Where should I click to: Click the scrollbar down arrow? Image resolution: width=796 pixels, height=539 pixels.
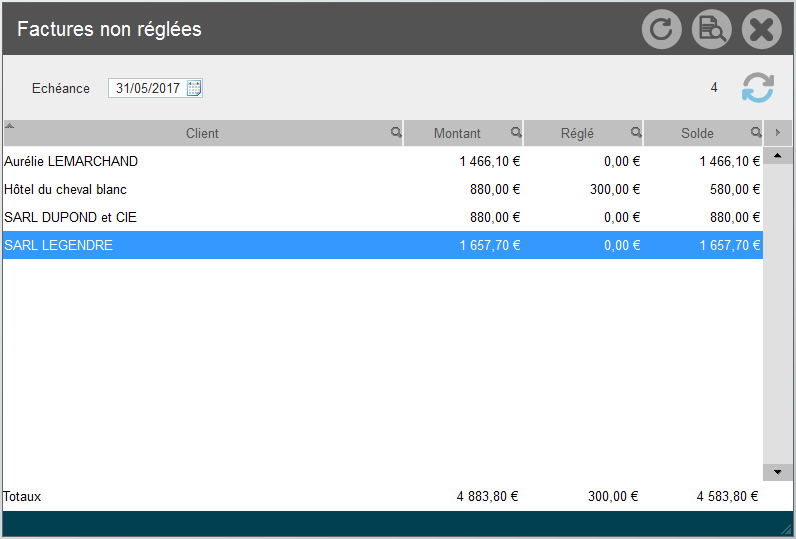pyautogui.click(x=777, y=472)
